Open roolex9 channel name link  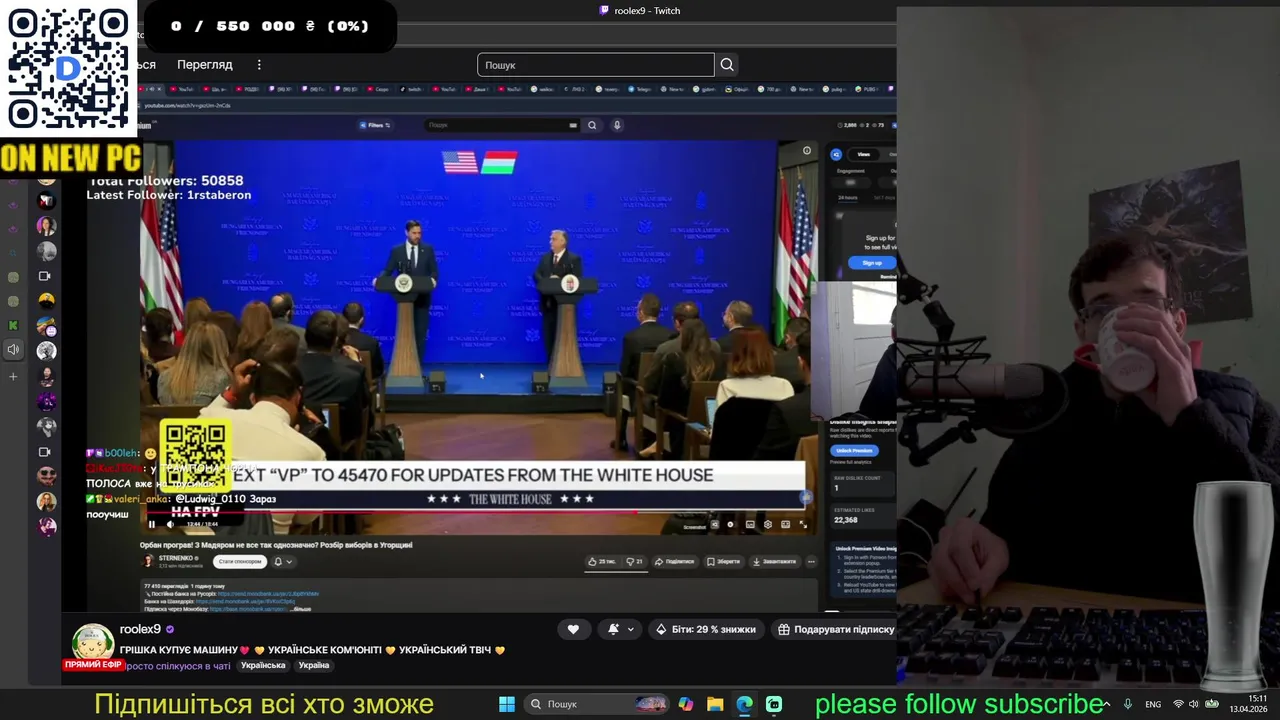click(x=140, y=629)
